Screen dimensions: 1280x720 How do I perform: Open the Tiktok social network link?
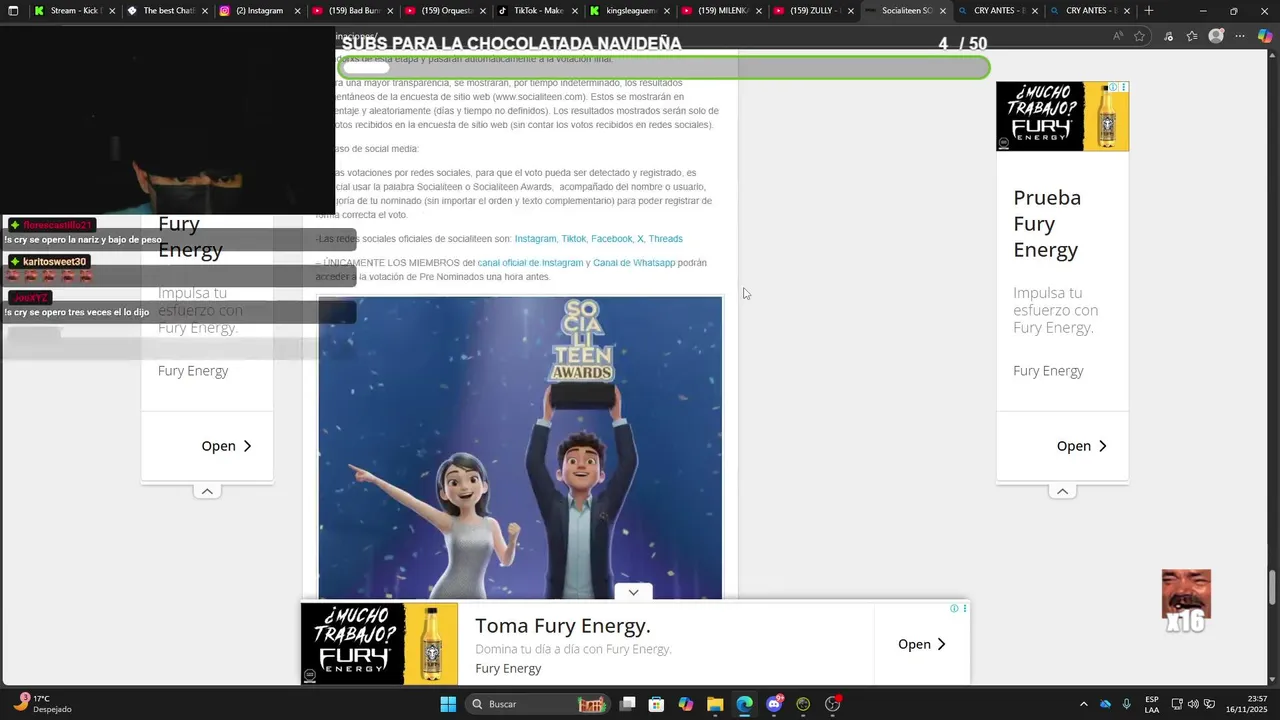574,239
